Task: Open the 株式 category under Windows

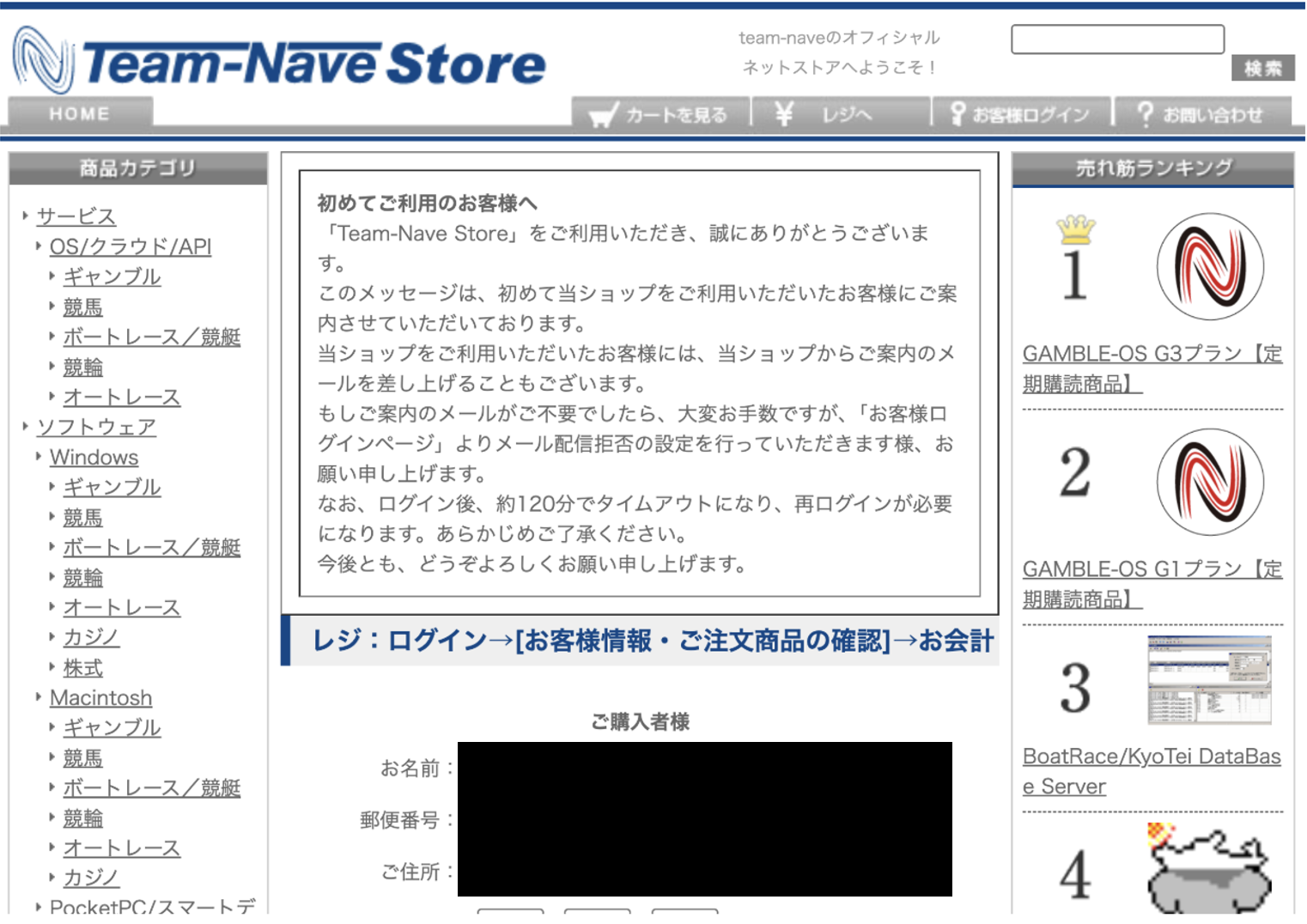Action: point(82,667)
